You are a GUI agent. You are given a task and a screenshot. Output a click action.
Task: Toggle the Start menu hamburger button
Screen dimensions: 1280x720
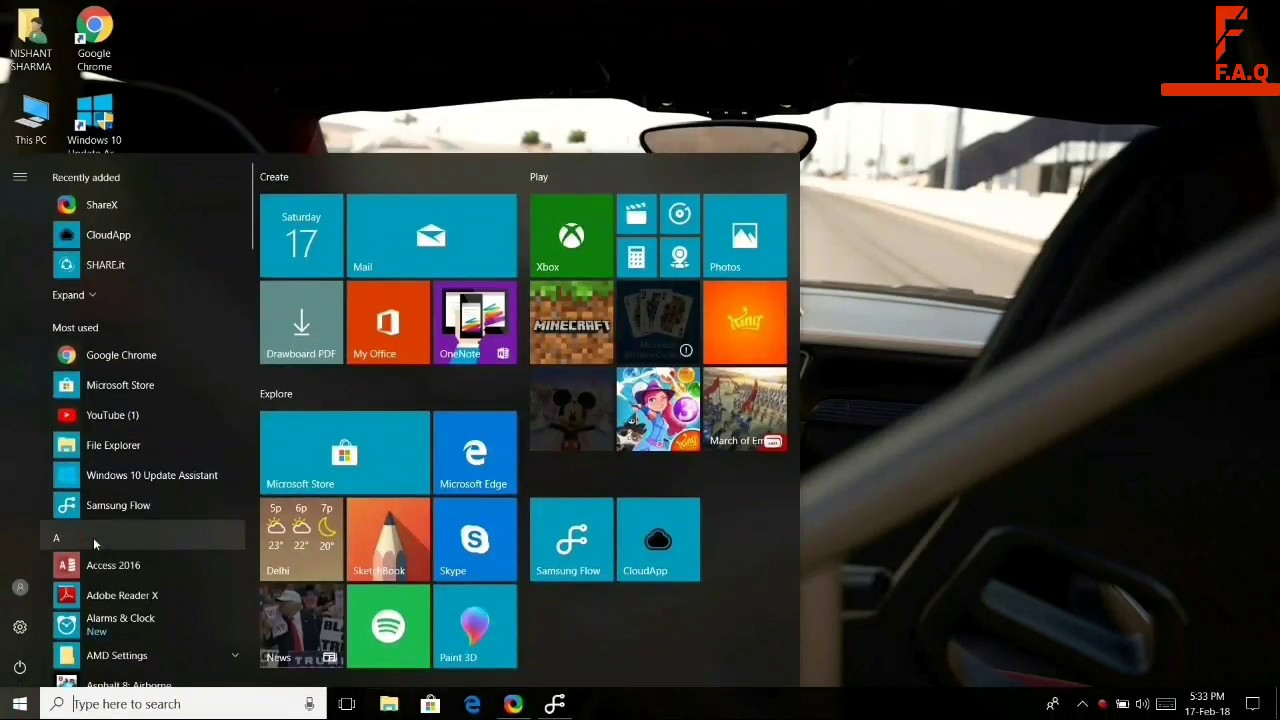coord(19,177)
